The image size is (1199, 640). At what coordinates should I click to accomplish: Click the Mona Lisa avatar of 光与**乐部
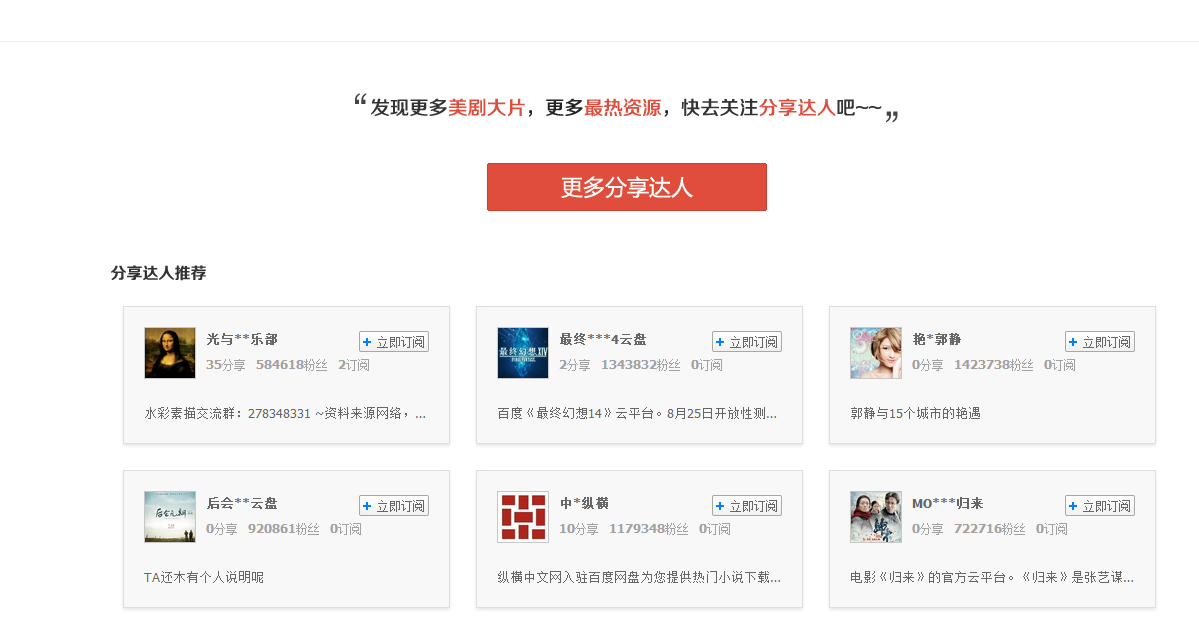(169, 353)
